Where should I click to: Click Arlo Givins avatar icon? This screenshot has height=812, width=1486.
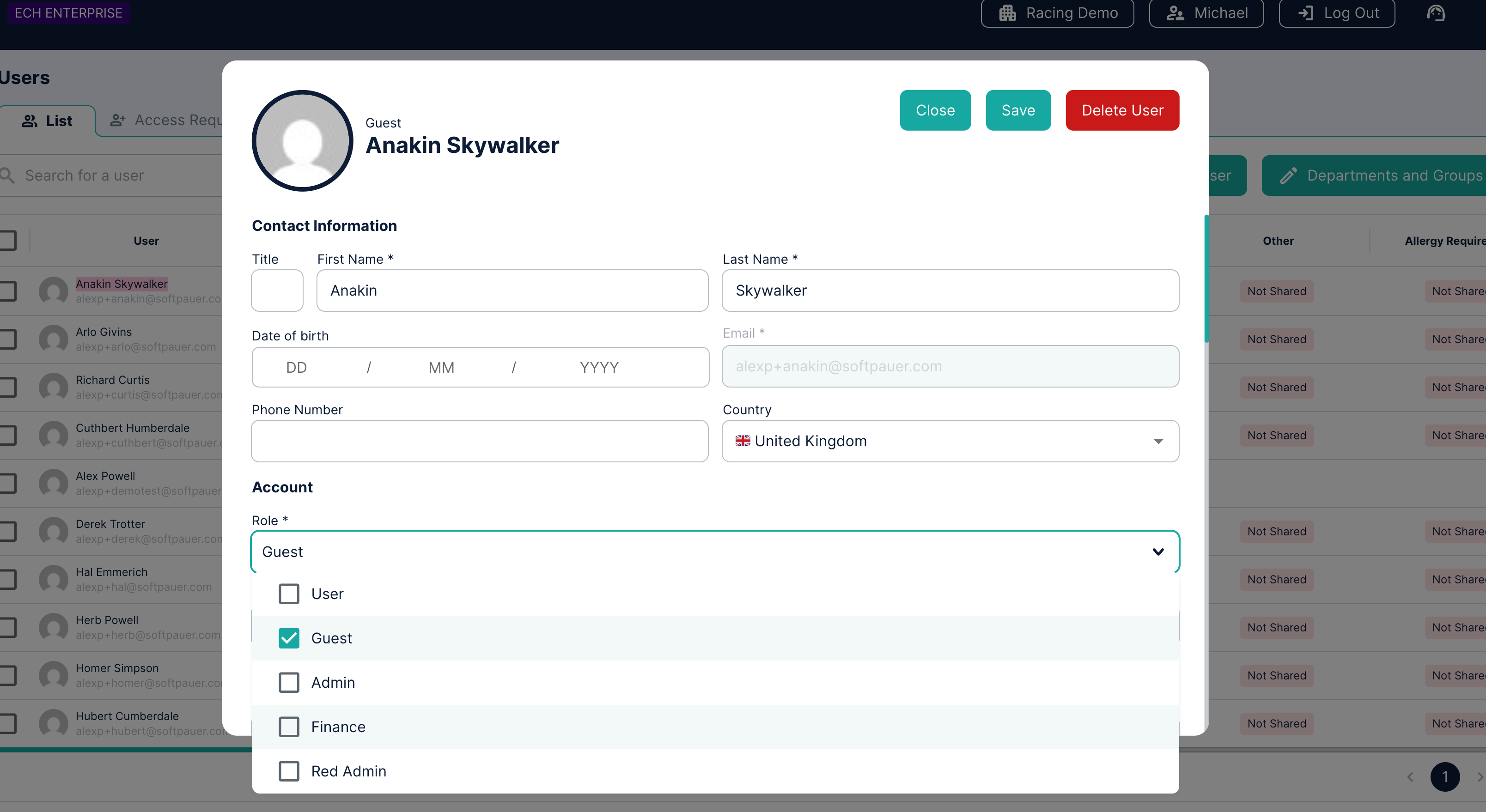[x=54, y=339]
